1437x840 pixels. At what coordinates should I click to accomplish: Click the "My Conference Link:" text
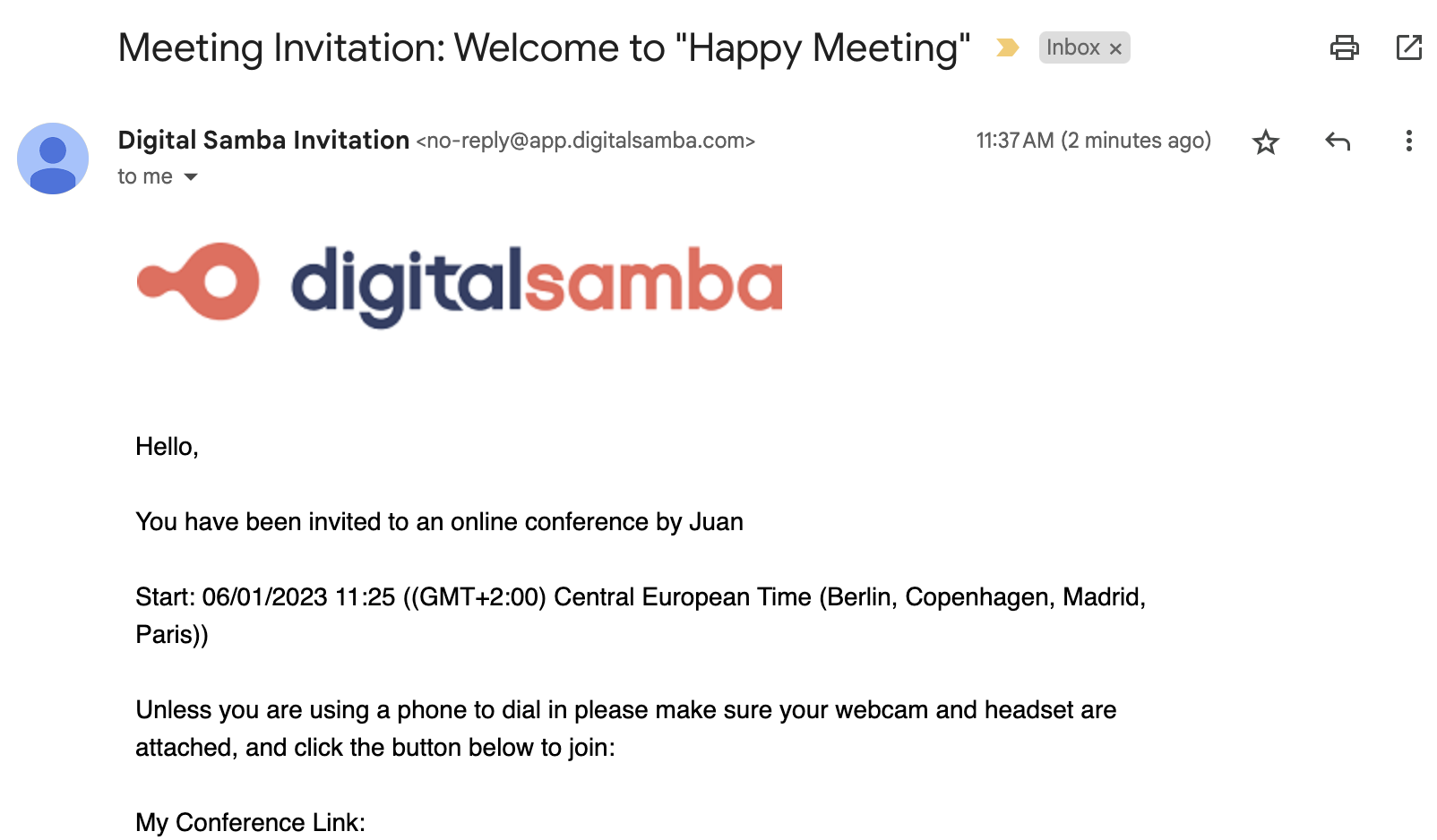click(x=250, y=822)
